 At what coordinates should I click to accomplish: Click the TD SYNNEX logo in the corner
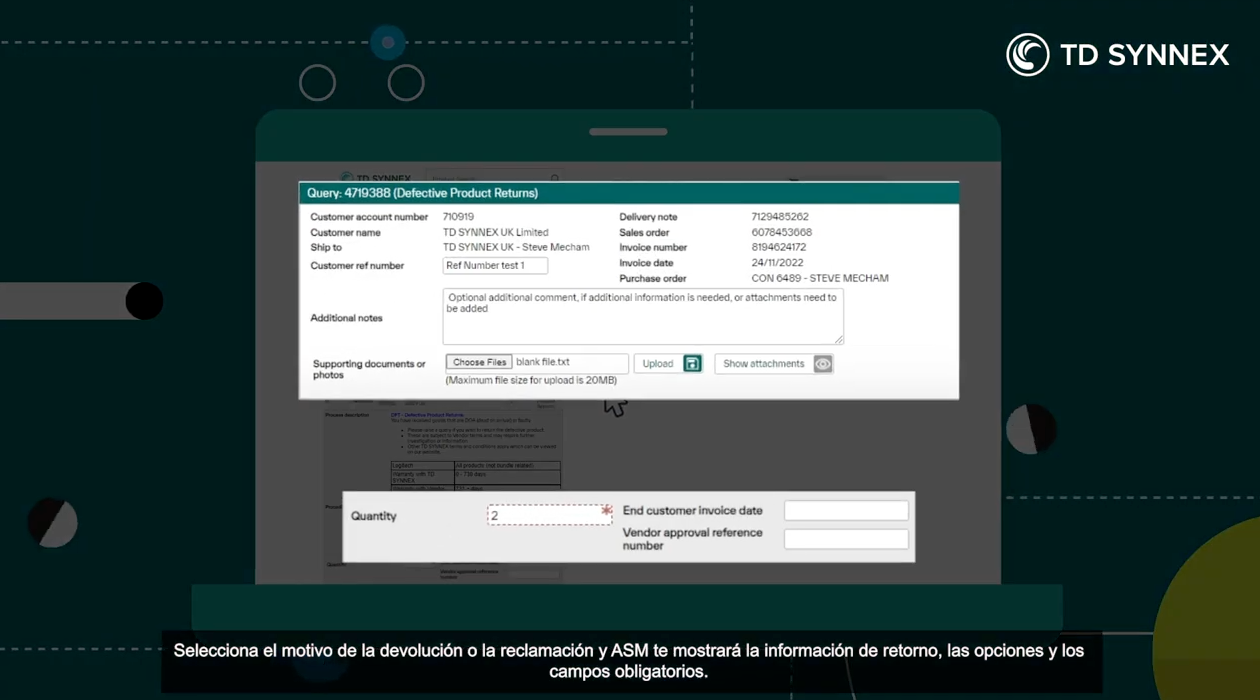[1117, 55]
